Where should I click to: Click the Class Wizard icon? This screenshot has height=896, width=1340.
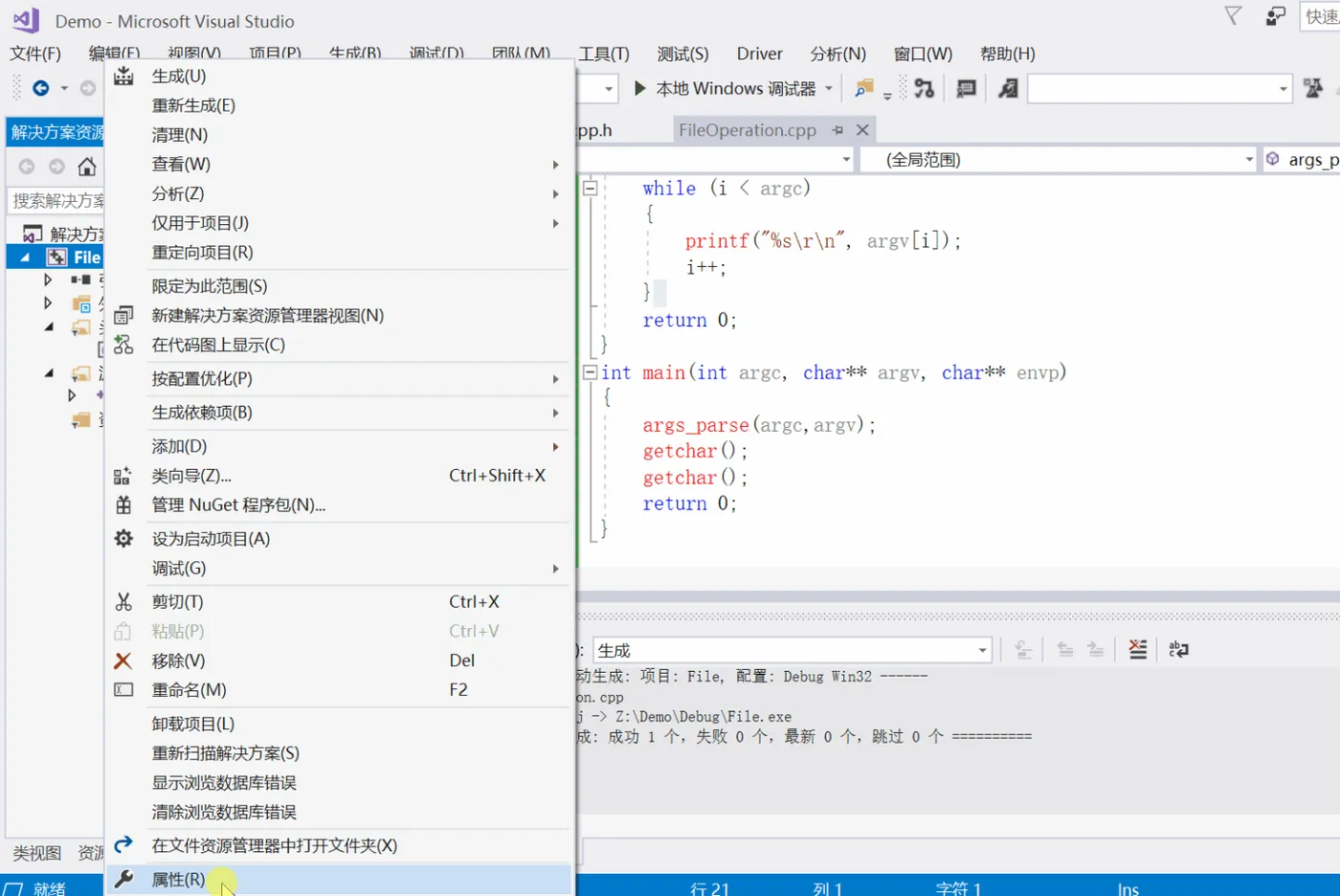123,476
